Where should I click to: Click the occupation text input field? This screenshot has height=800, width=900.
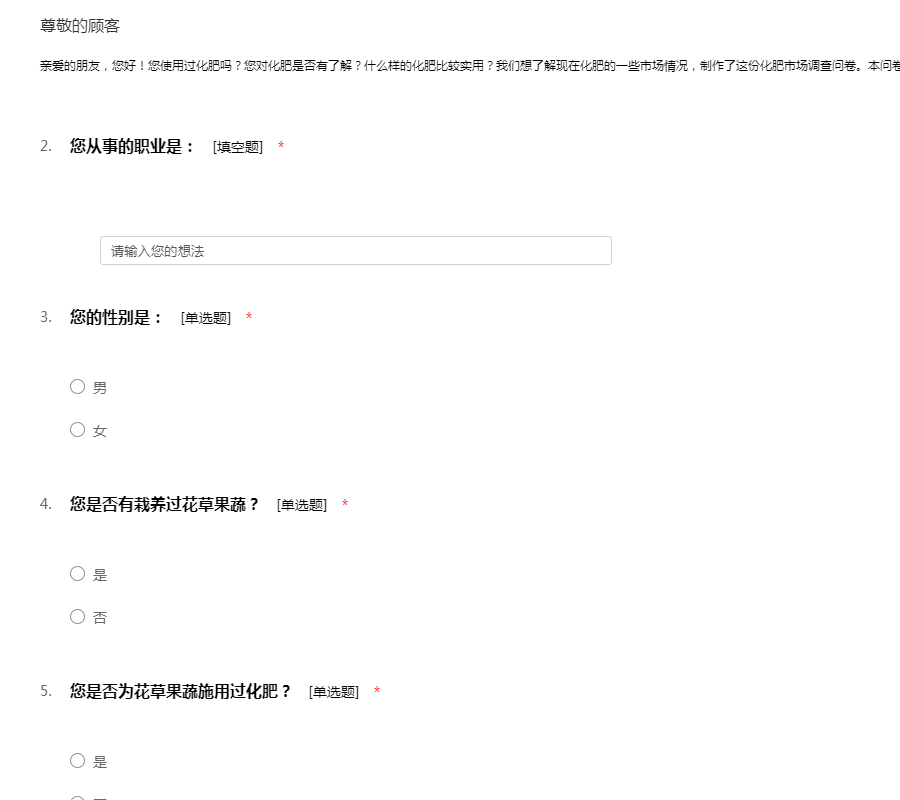click(x=355, y=251)
